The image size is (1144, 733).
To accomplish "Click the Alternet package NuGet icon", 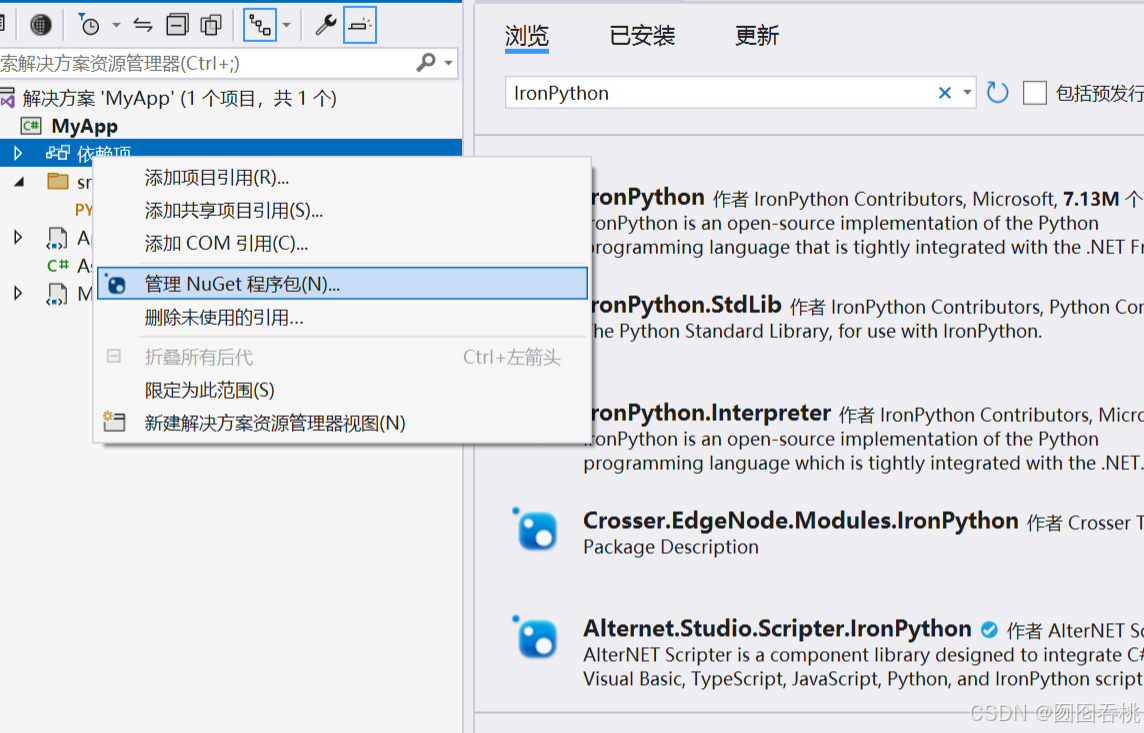I will [536, 637].
